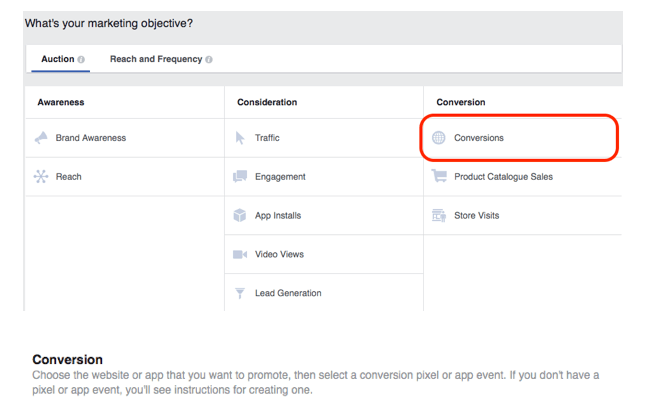
Task: Click the Product Catalogue Sales cart icon
Action: tap(439, 177)
